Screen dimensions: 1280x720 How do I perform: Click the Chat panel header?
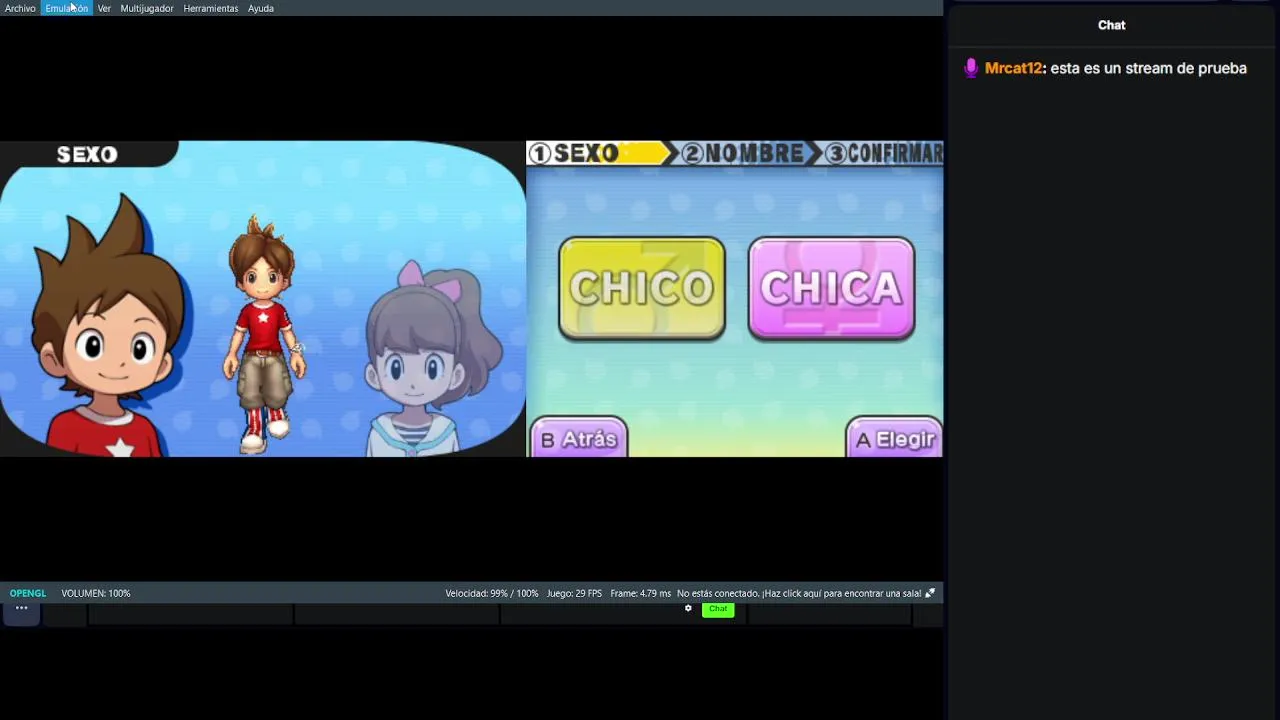coord(1112,25)
